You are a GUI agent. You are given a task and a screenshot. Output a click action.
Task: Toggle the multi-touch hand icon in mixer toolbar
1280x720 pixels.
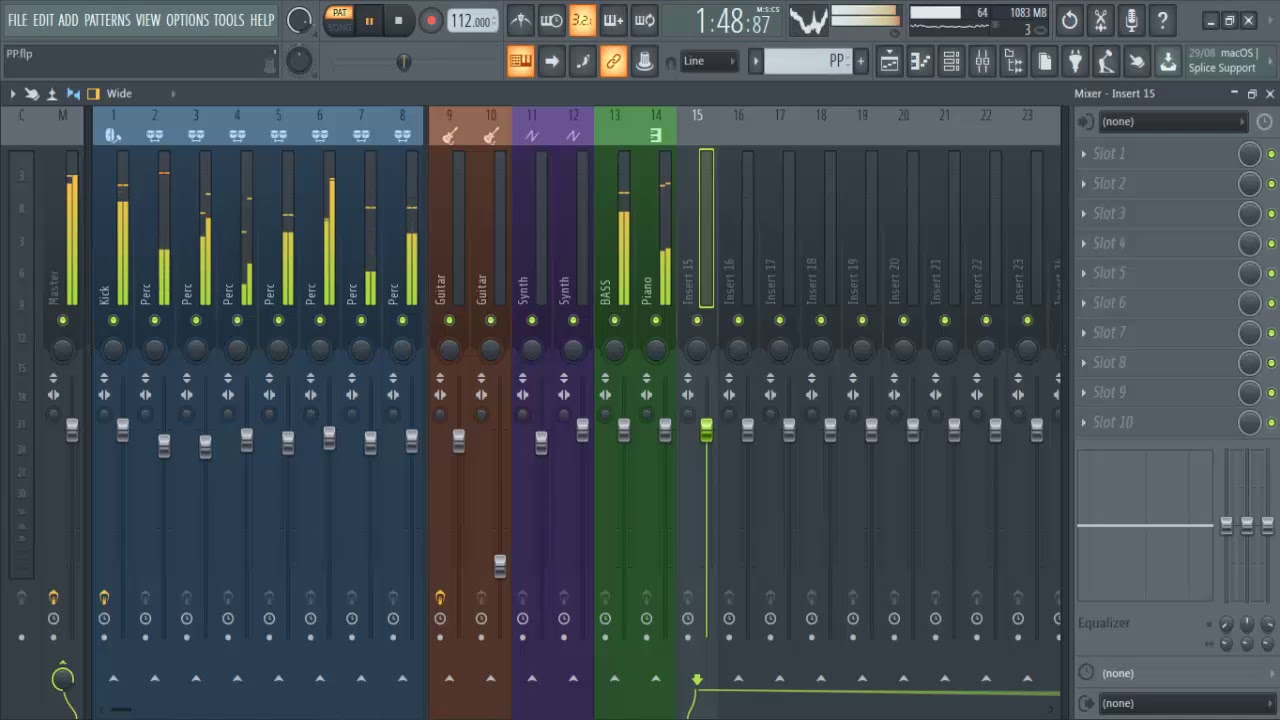(31, 94)
